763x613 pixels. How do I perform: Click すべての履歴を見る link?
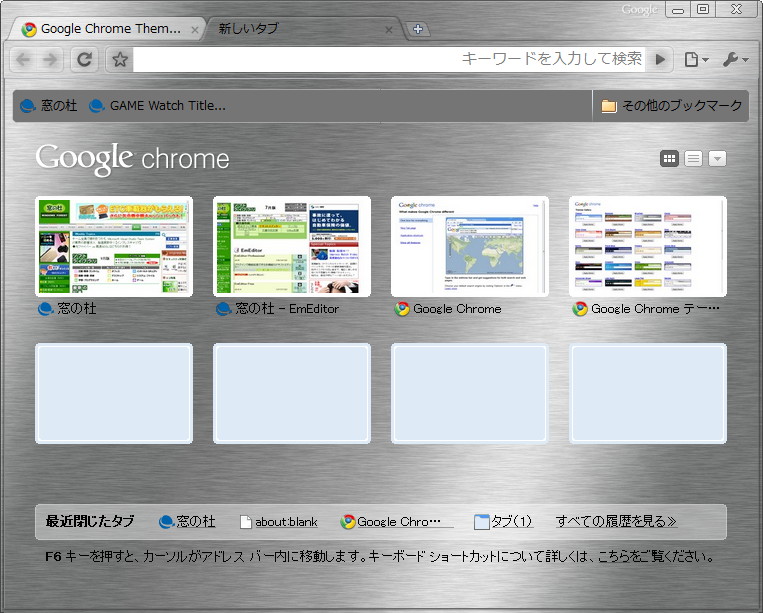point(616,522)
